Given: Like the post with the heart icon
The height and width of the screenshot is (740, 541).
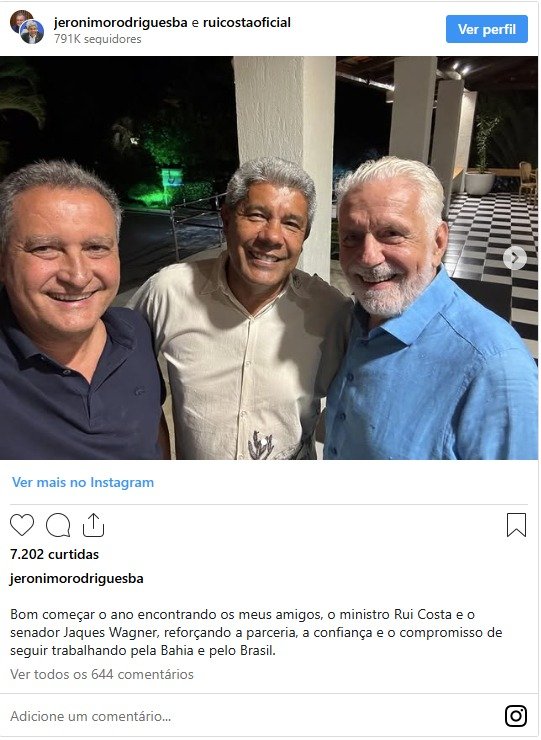Looking at the screenshot, I should coord(22,525).
